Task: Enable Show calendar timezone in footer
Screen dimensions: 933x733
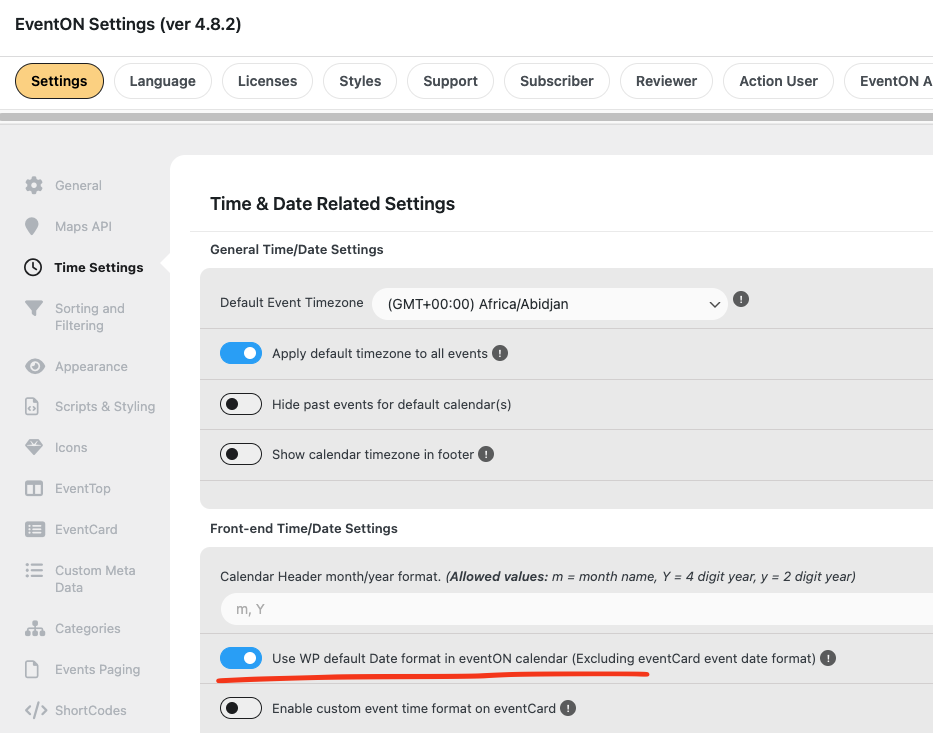Action: (241, 454)
